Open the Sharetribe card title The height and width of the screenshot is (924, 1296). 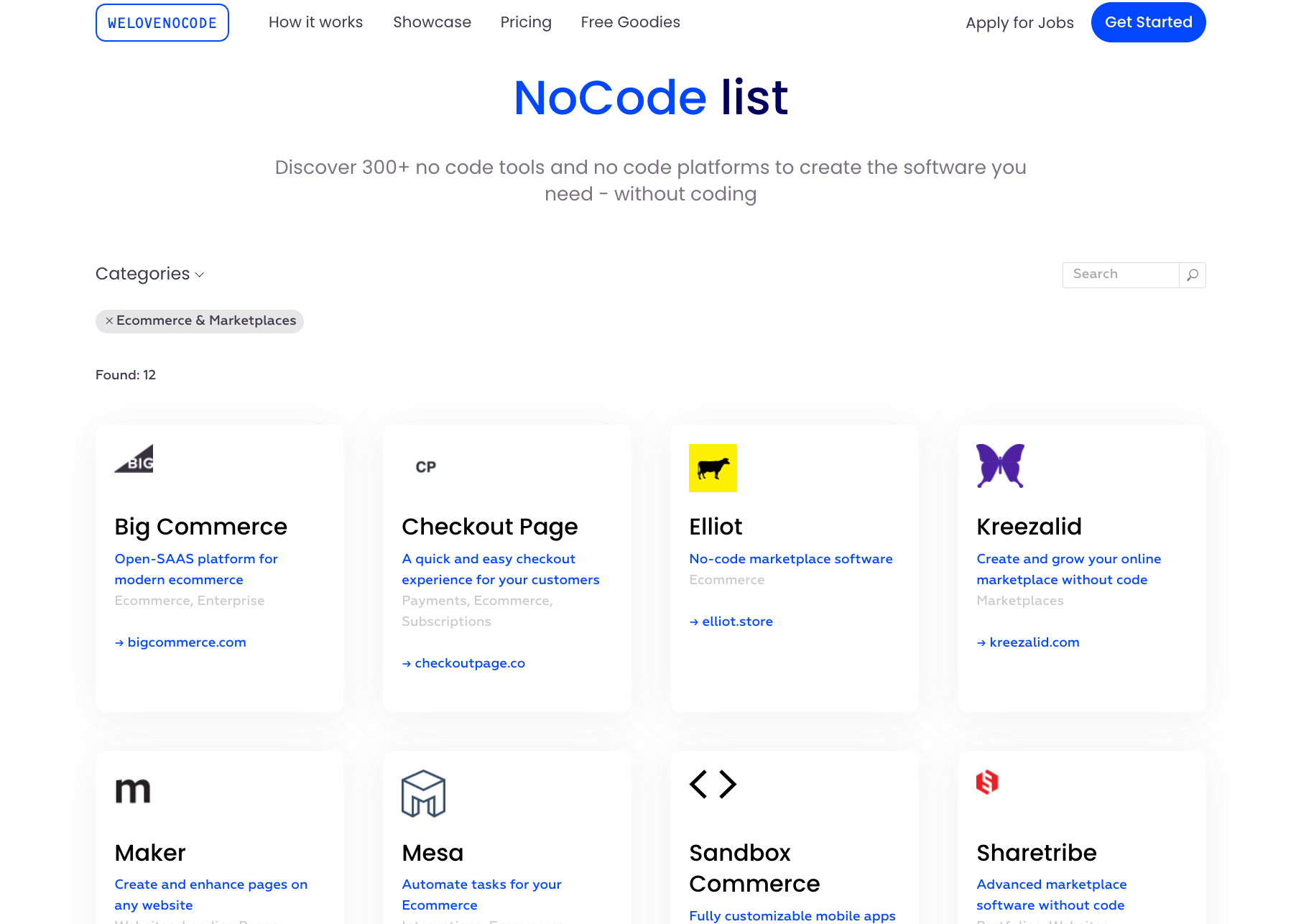pos(1037,853)
